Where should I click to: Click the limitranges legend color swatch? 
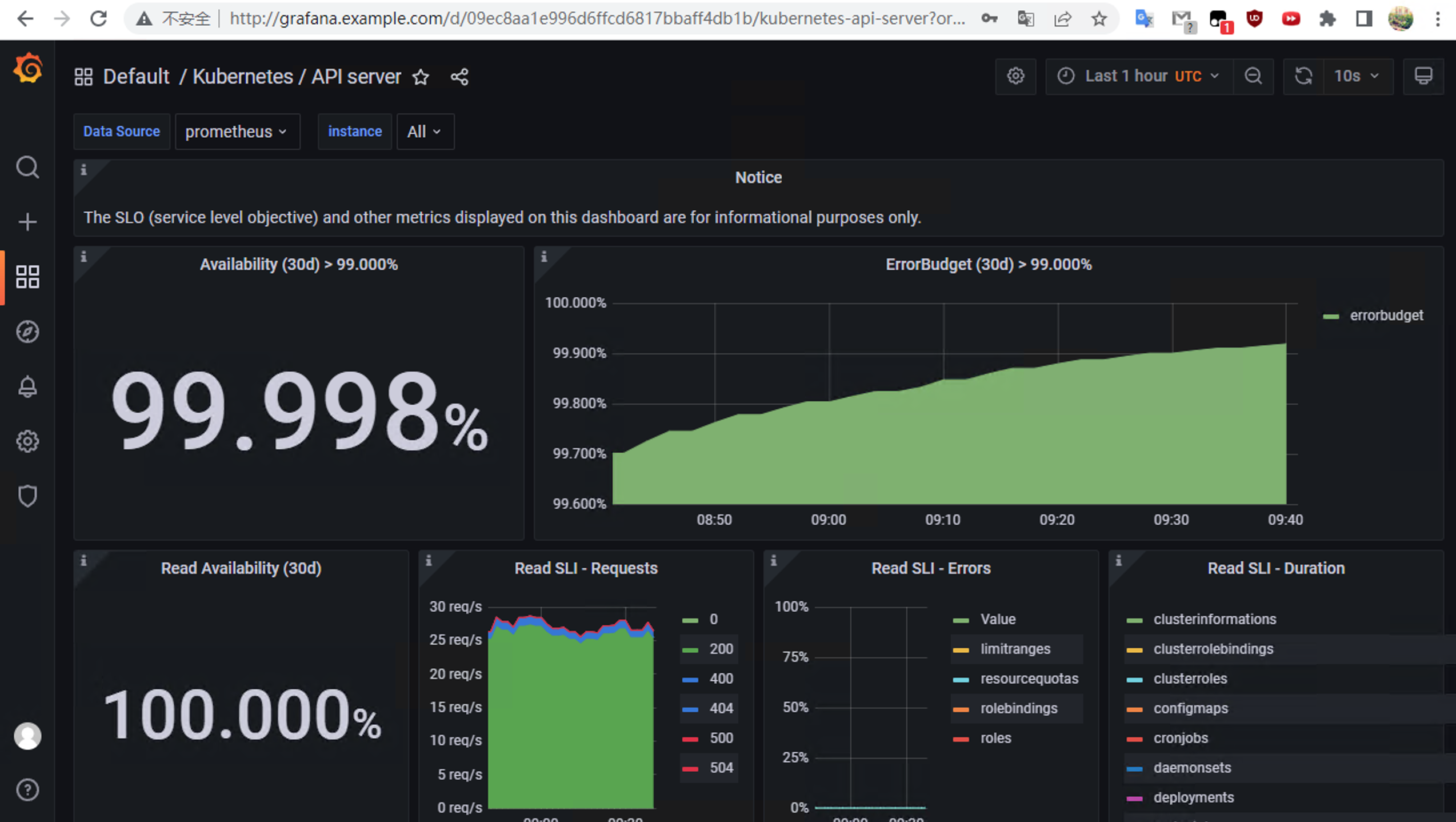[x=961, y=649]
